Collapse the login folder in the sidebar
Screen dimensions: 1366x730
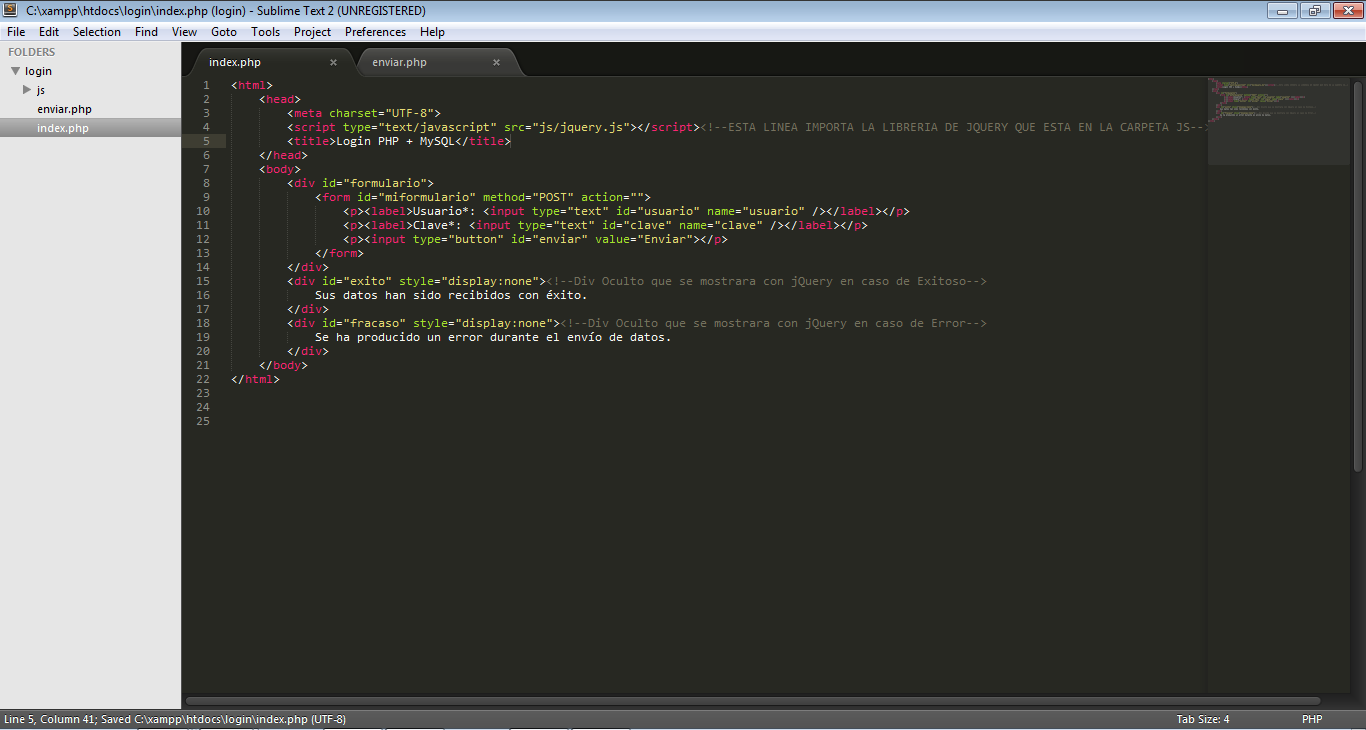coord(16,70)
